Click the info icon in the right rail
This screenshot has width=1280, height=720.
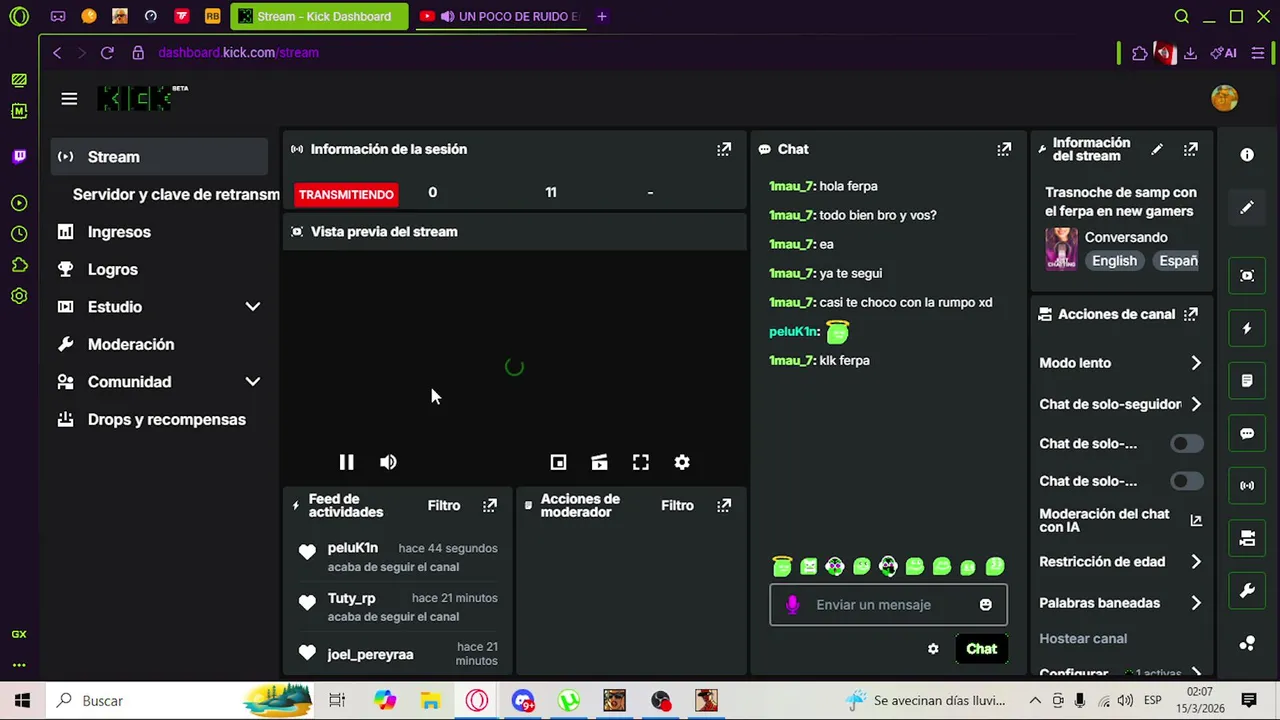[x=1247, y=155]
